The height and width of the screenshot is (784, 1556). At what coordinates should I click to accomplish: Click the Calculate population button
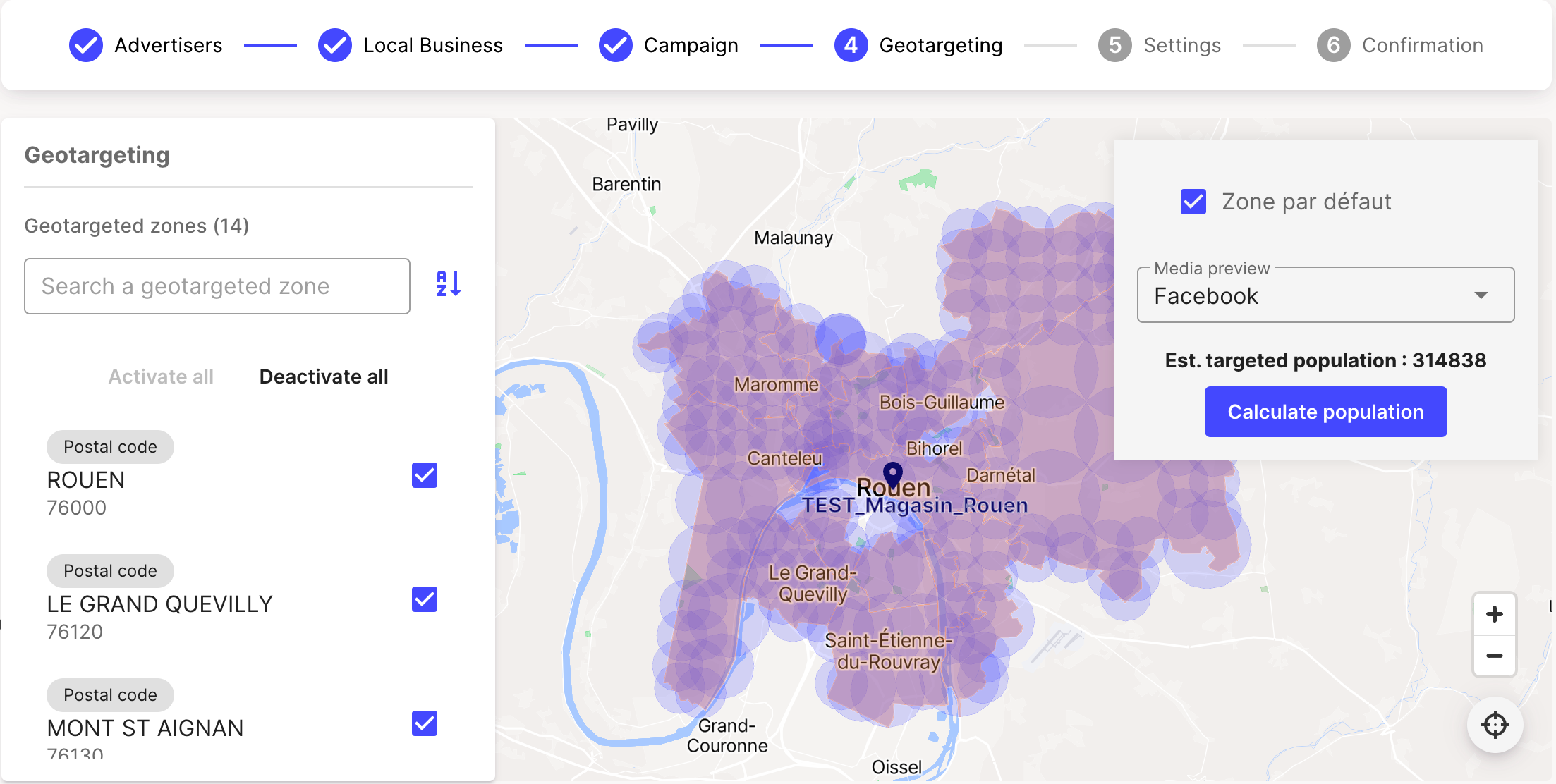(x=1325, y=412)
